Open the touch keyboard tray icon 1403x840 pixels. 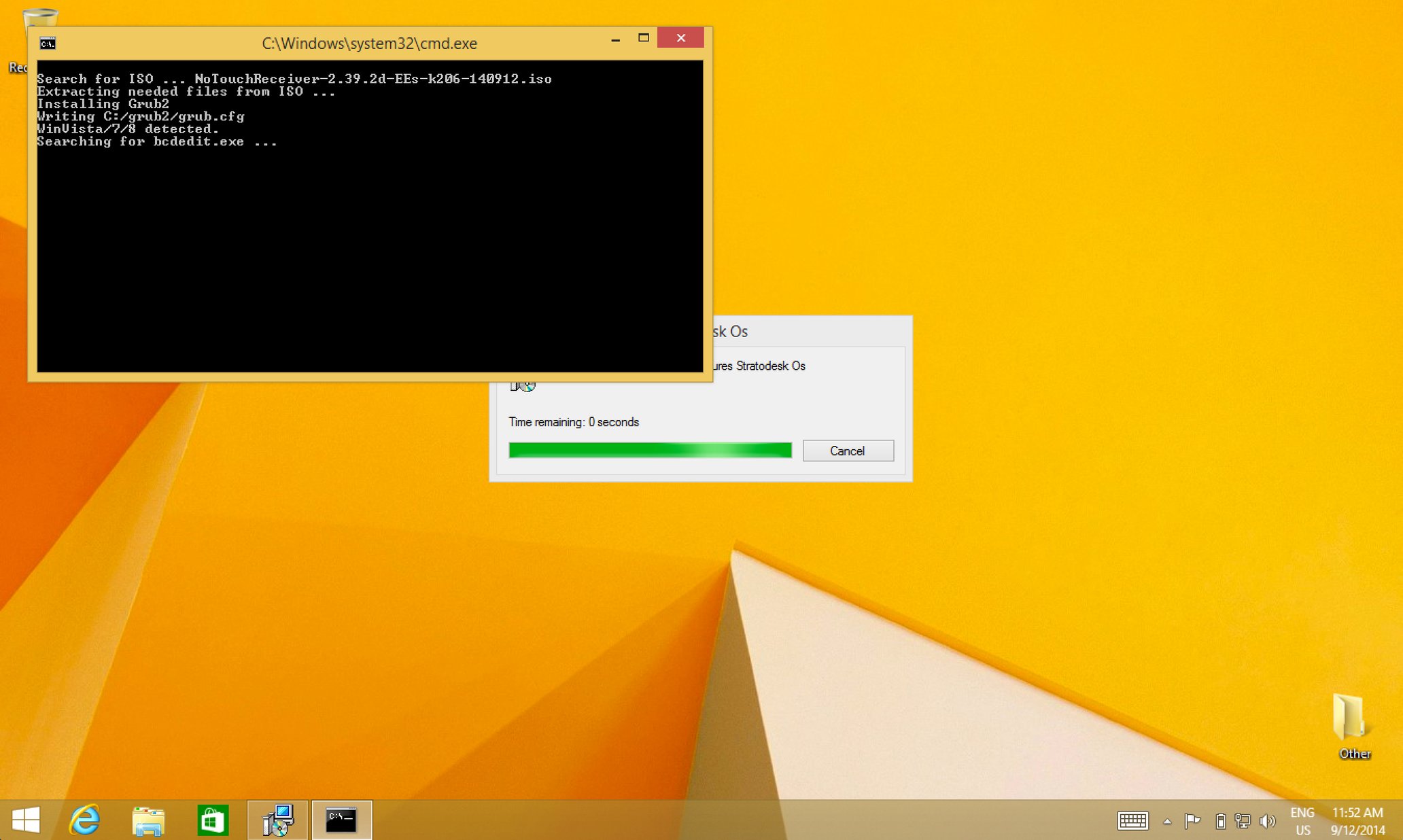[1132, 821]
